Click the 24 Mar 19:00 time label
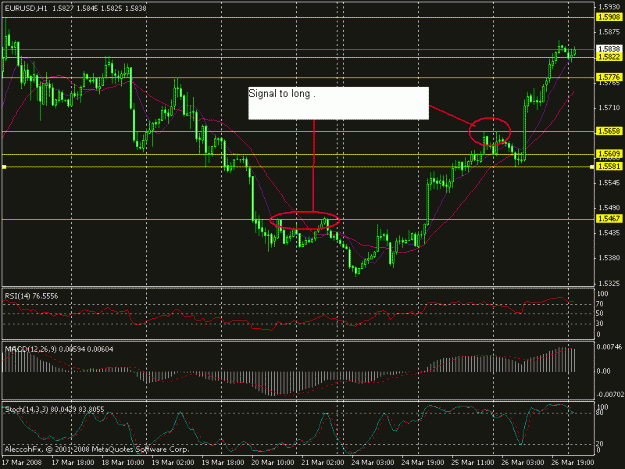 coord(423,463)
